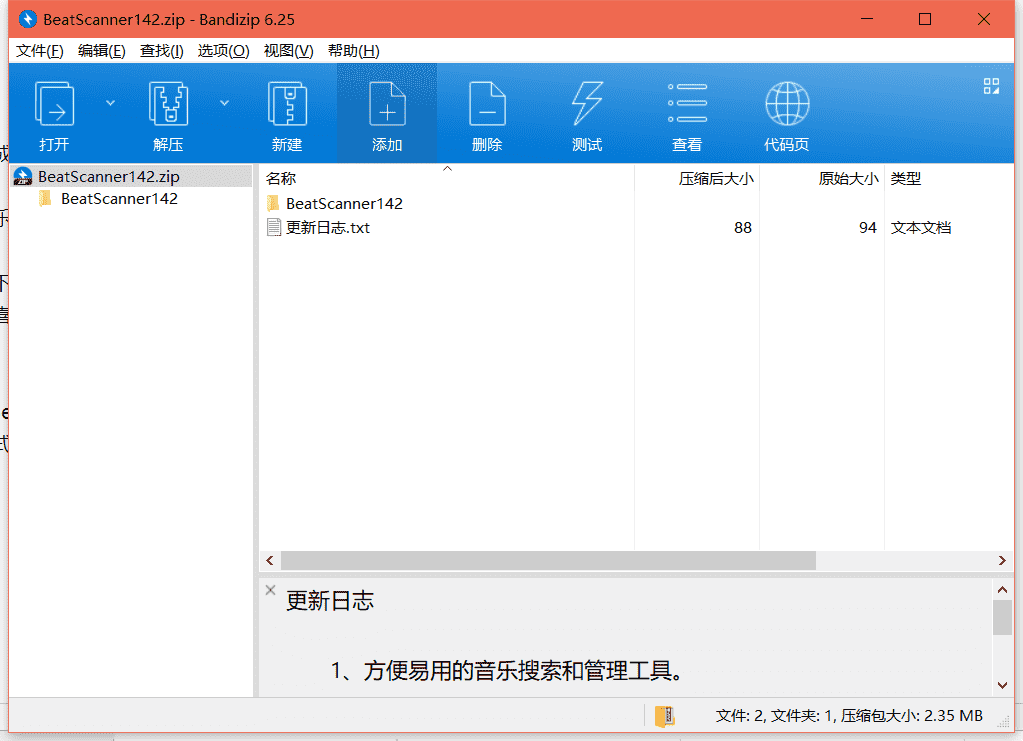Click the preview pane scroll down arrow

click(x=1002, y=685)
